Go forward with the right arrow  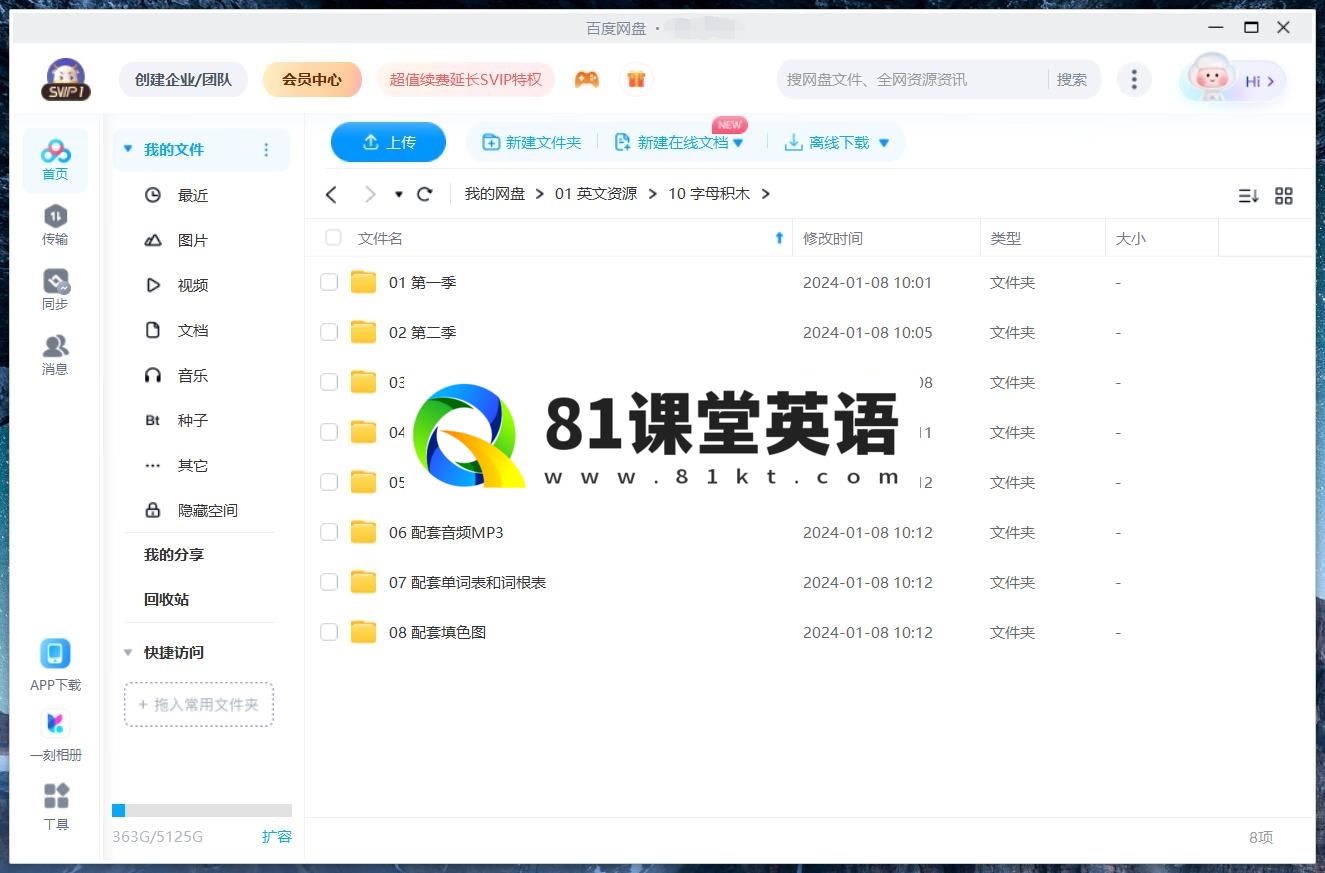coord(370,194)
